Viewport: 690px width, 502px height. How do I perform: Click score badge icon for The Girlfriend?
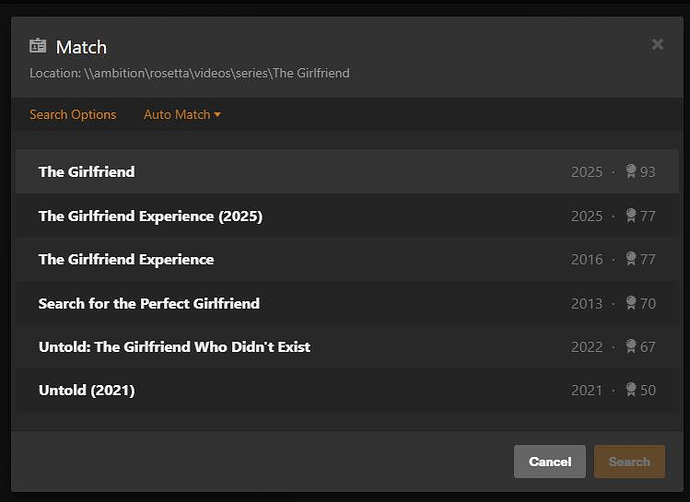click(x=631, y=171)
